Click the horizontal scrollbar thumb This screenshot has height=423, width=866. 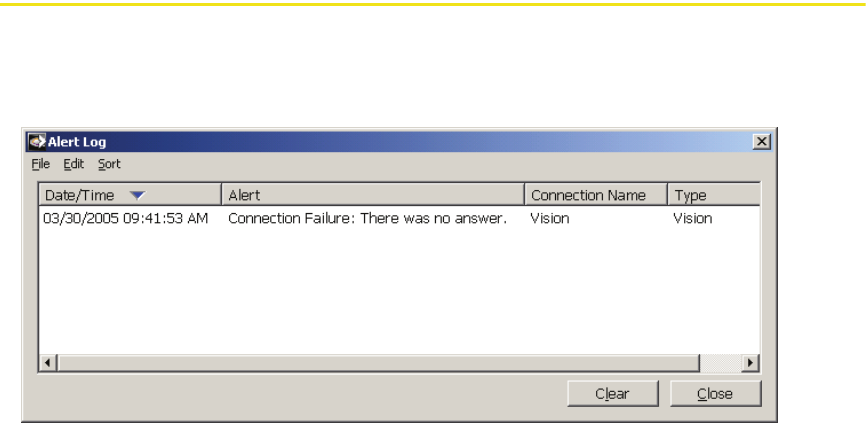point(378,363)
